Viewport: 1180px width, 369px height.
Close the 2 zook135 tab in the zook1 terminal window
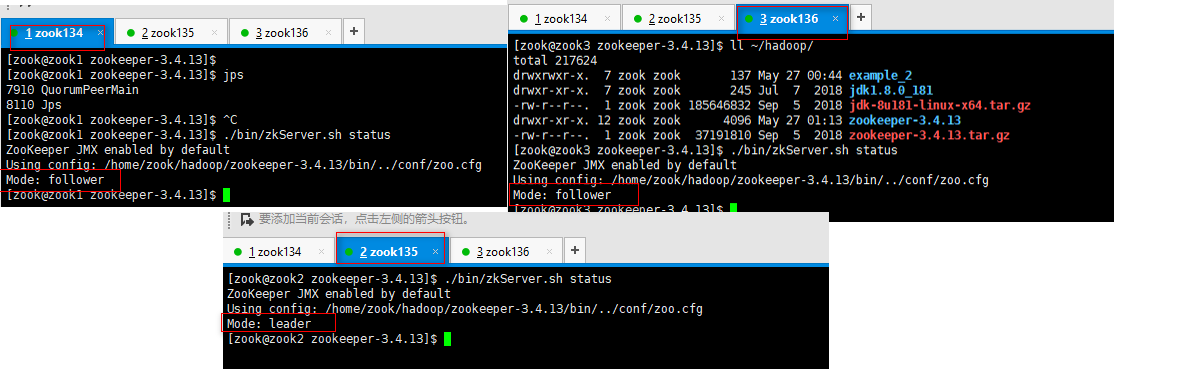(x=214, y=33)
